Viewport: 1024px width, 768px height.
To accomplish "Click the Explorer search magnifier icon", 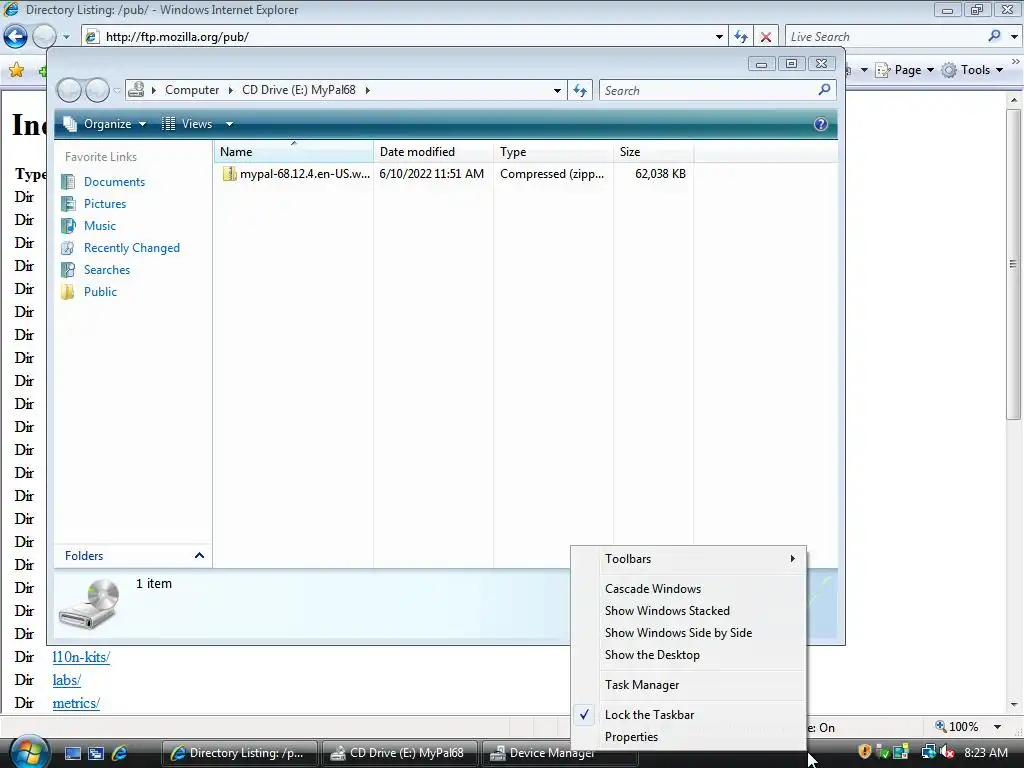I will tap(824, 89).
